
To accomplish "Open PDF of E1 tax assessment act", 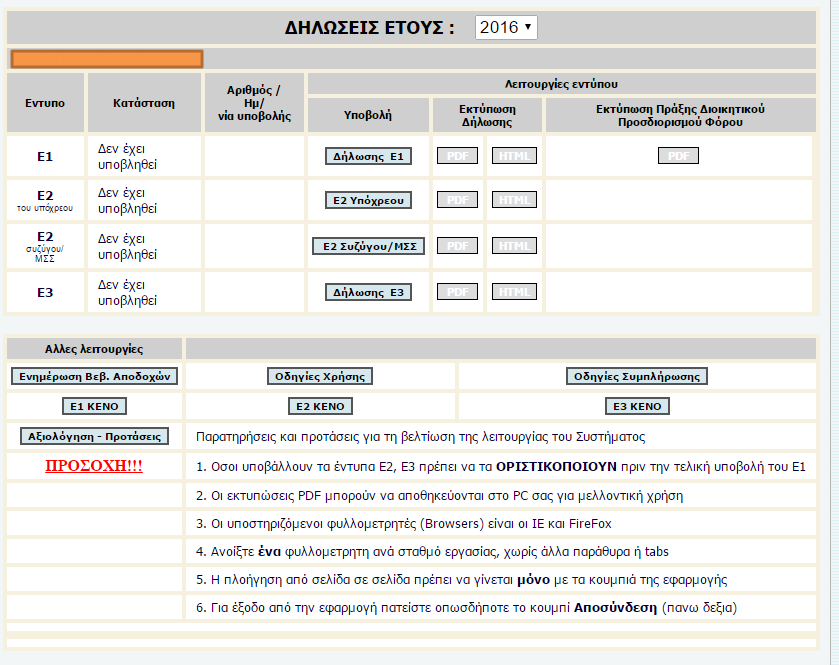I will 678,156.
